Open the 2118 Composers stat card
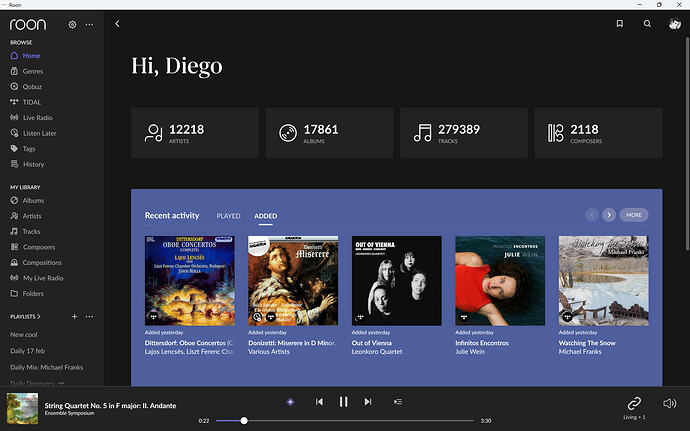This screenshot has height=431, width=690. (598, 133)
